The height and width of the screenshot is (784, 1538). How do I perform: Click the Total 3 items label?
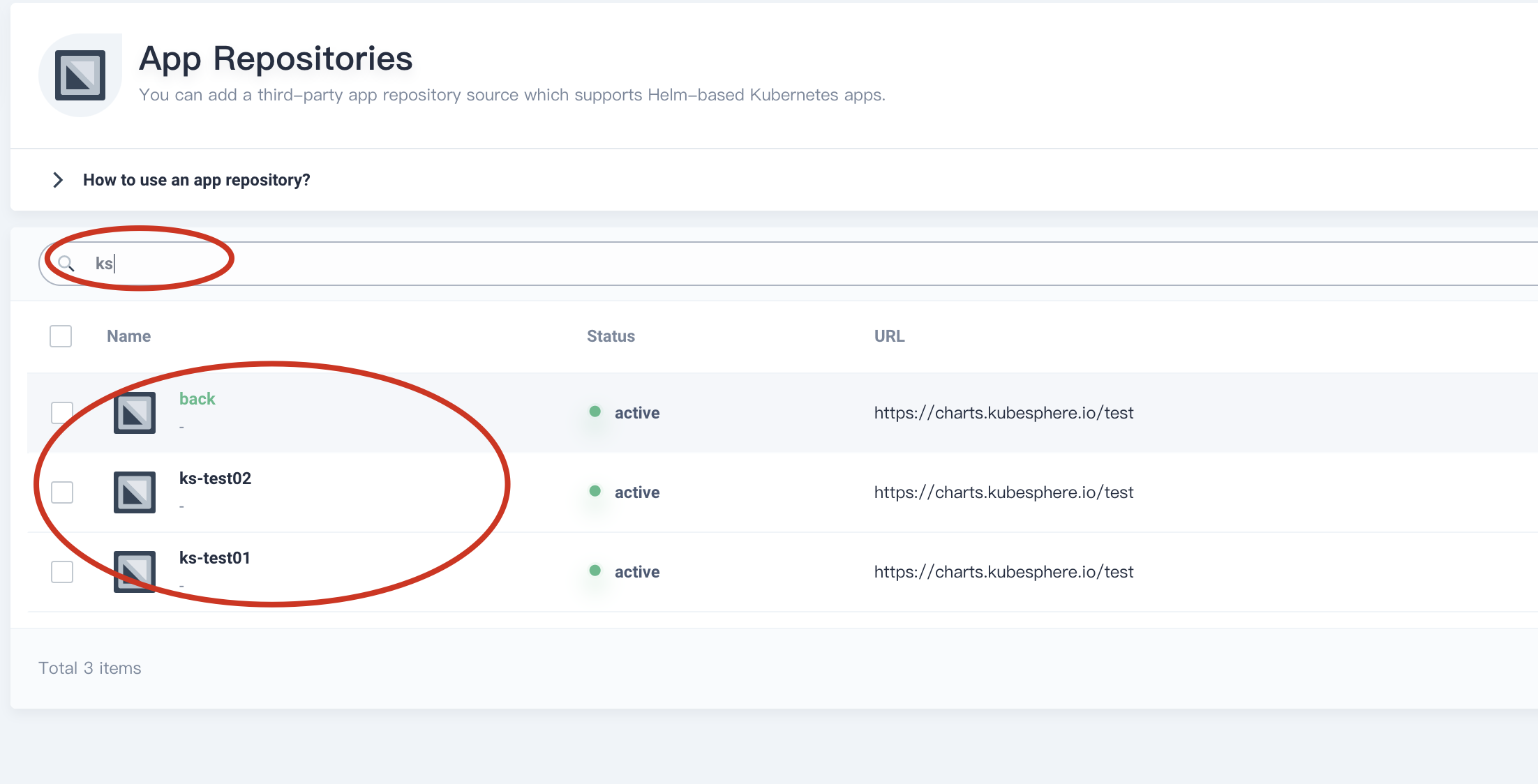(x=89, y=668)
